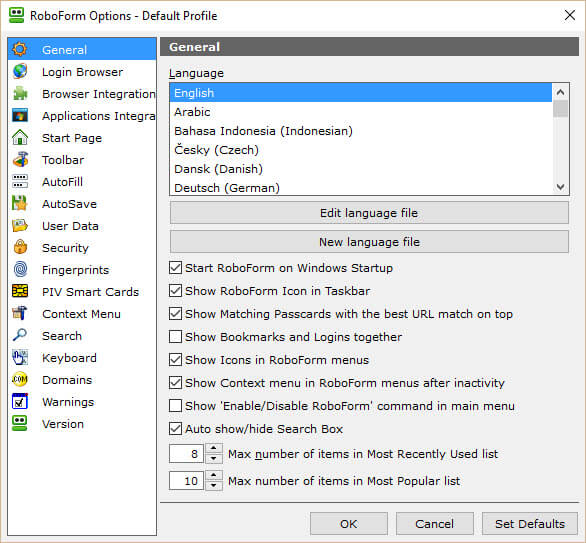Uncheck Auto show/hide Search Box
This screenshot has width=586, height=543.
coord(175,428)
